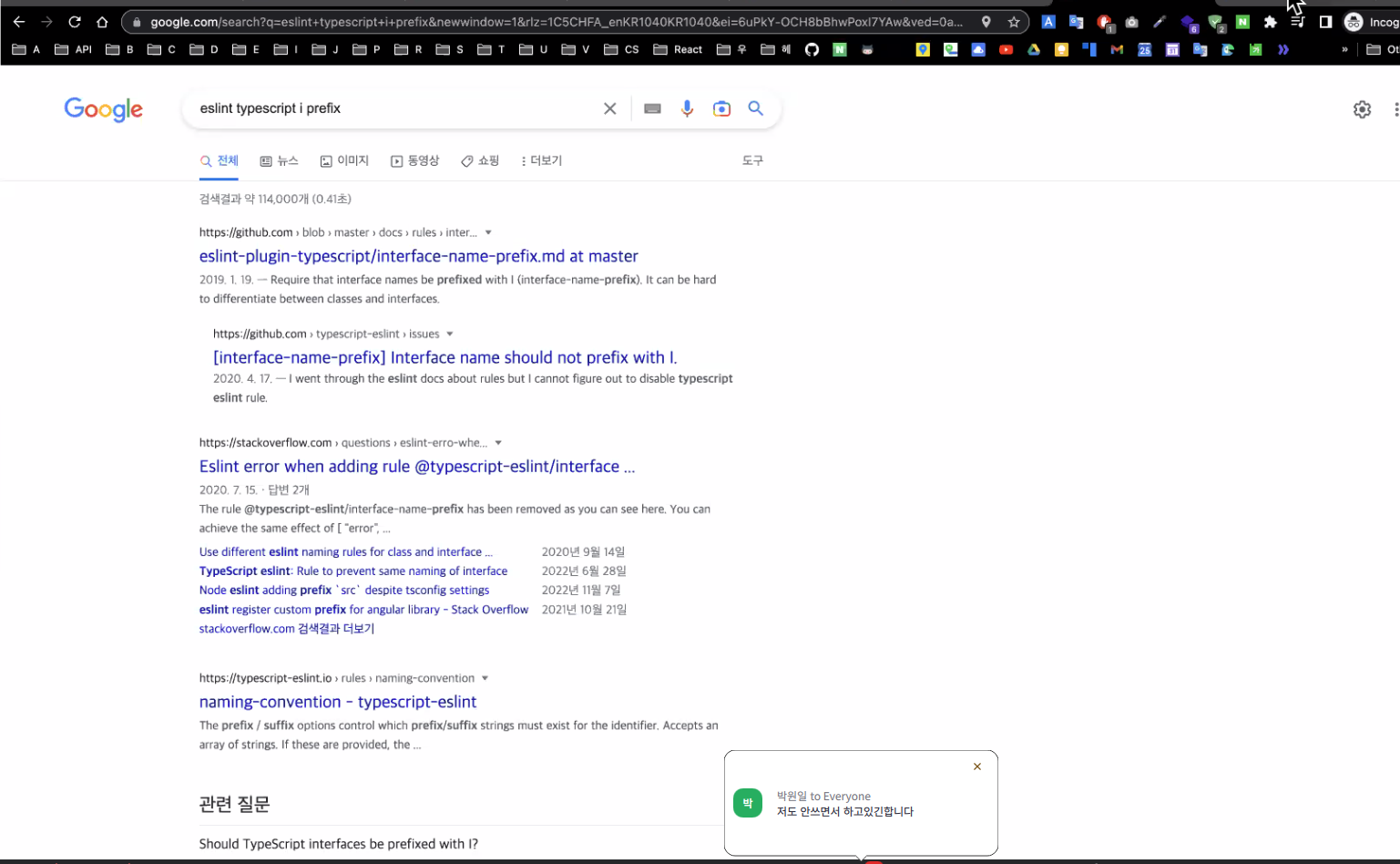Close the chat message popup

977,766
